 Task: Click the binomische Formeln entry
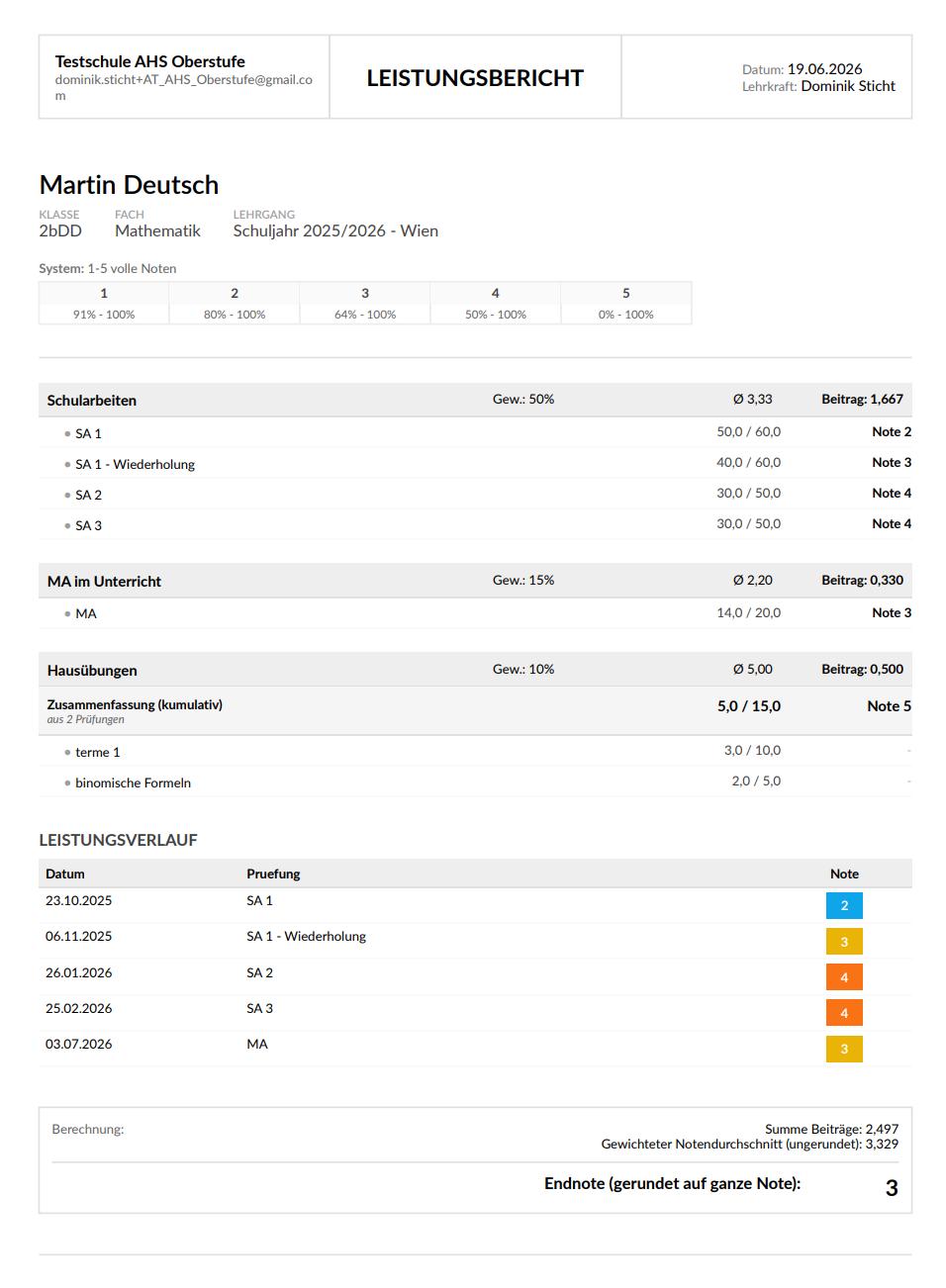133,782
